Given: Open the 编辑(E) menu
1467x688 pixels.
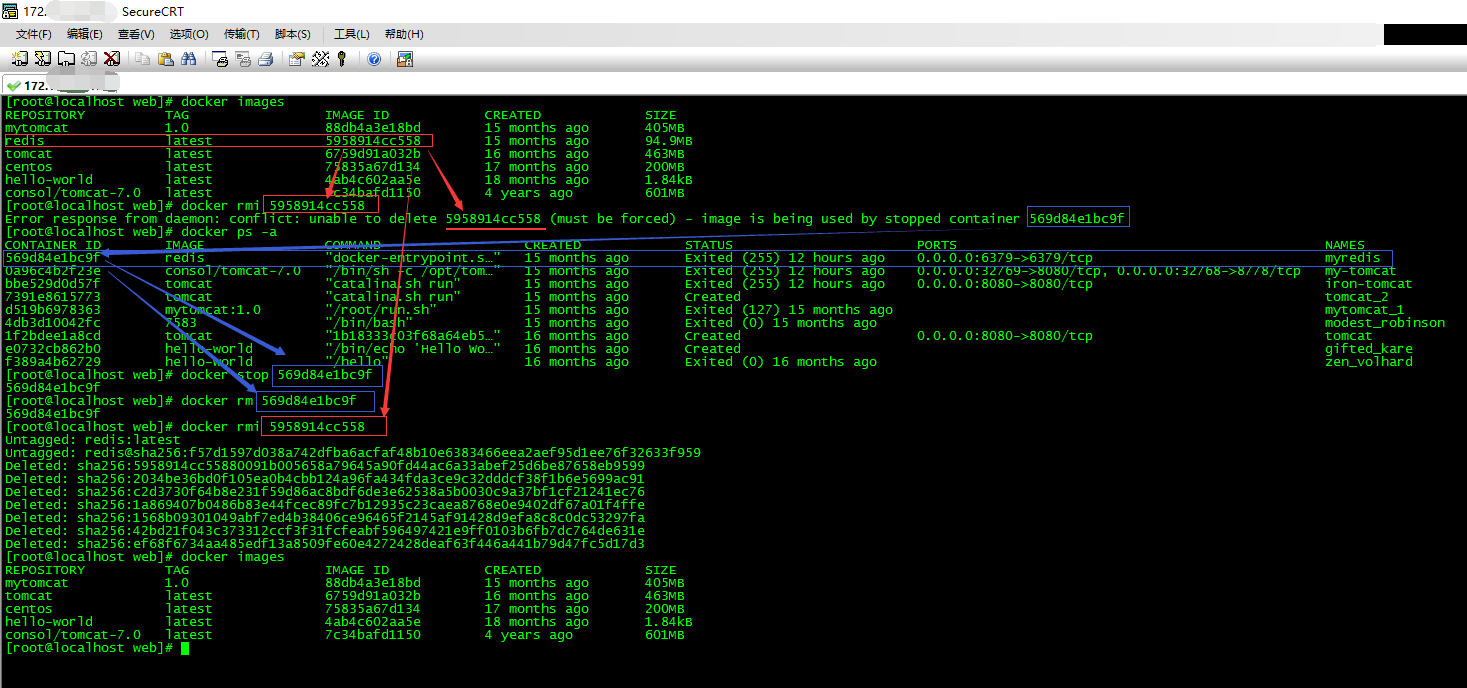Looking at the screenshot, I should click(84, 34).
